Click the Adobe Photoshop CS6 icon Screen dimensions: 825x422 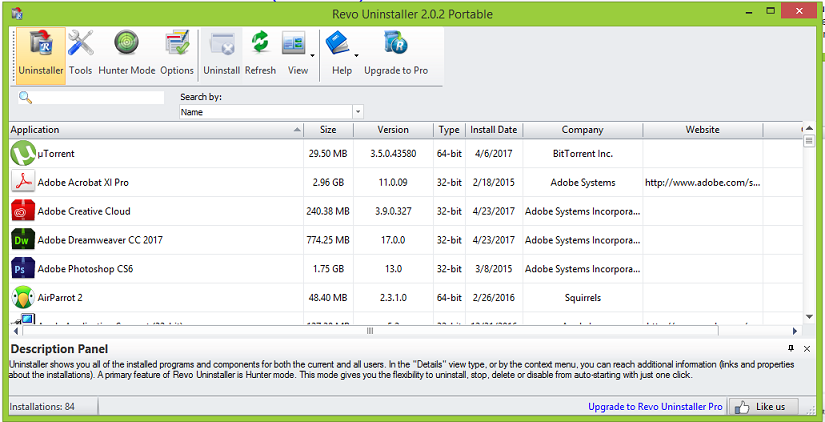click(23, 269)
